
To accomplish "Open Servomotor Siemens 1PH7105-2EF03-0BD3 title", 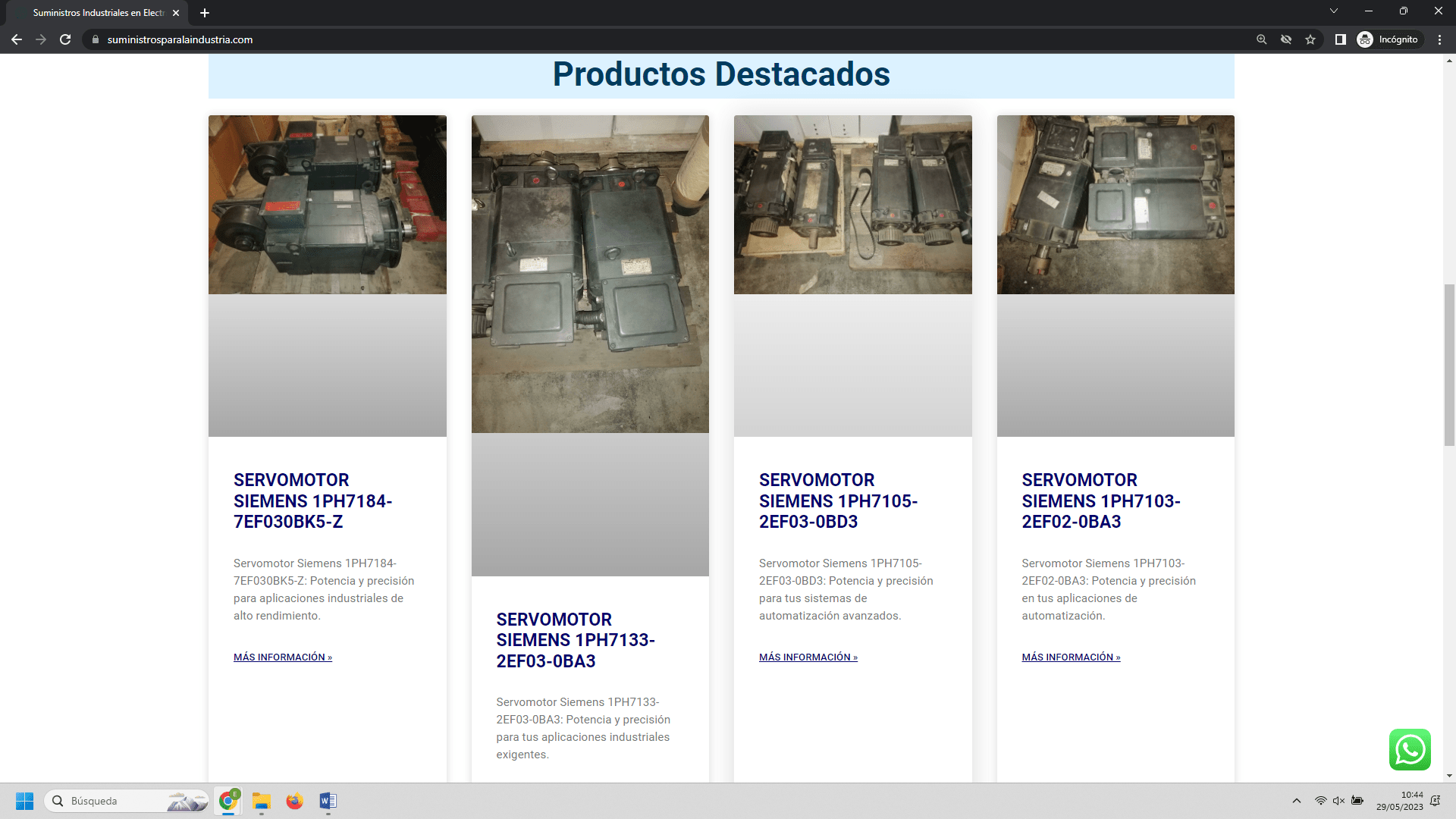I will point(838,501).
